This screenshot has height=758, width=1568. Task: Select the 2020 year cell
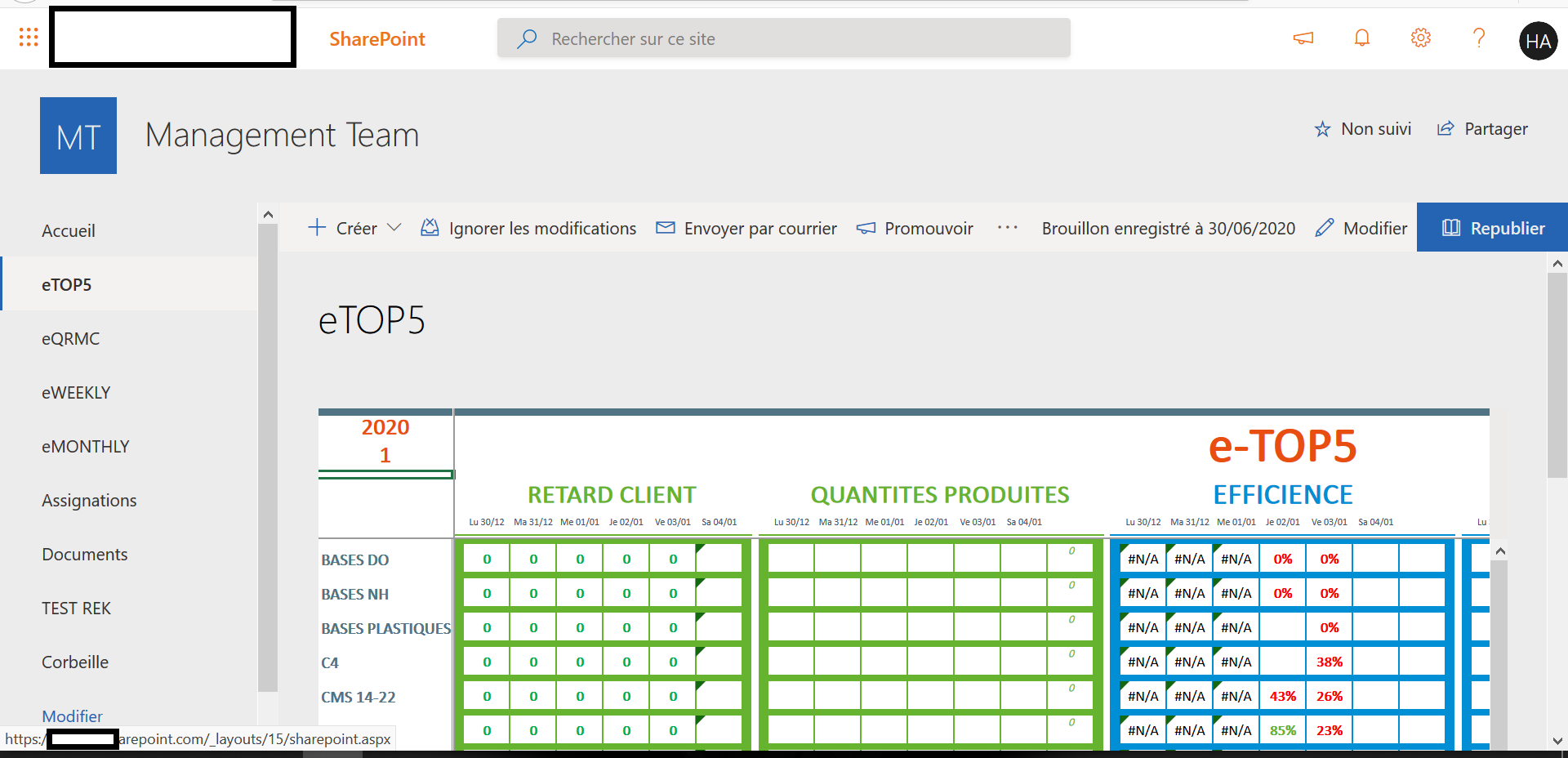[x=385, y=428]
